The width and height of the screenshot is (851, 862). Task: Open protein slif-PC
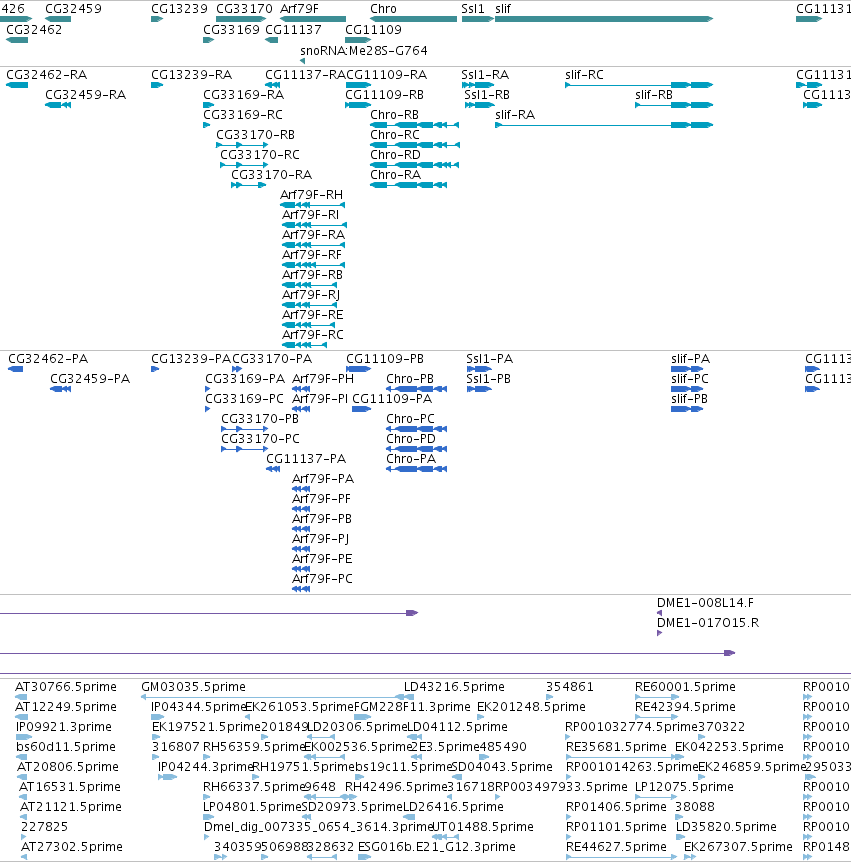pos(689,379)
